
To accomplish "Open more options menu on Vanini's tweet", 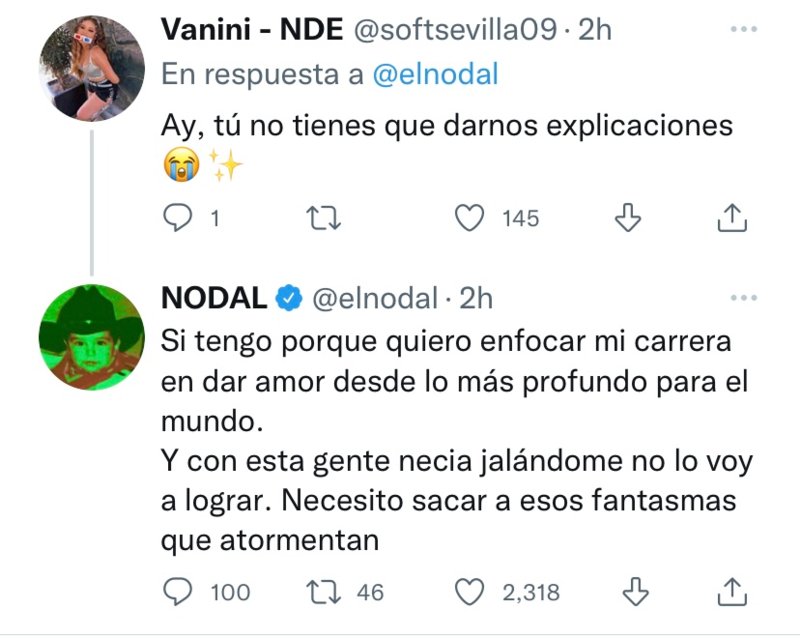I will pyautogui.click(x=744, y=29).
